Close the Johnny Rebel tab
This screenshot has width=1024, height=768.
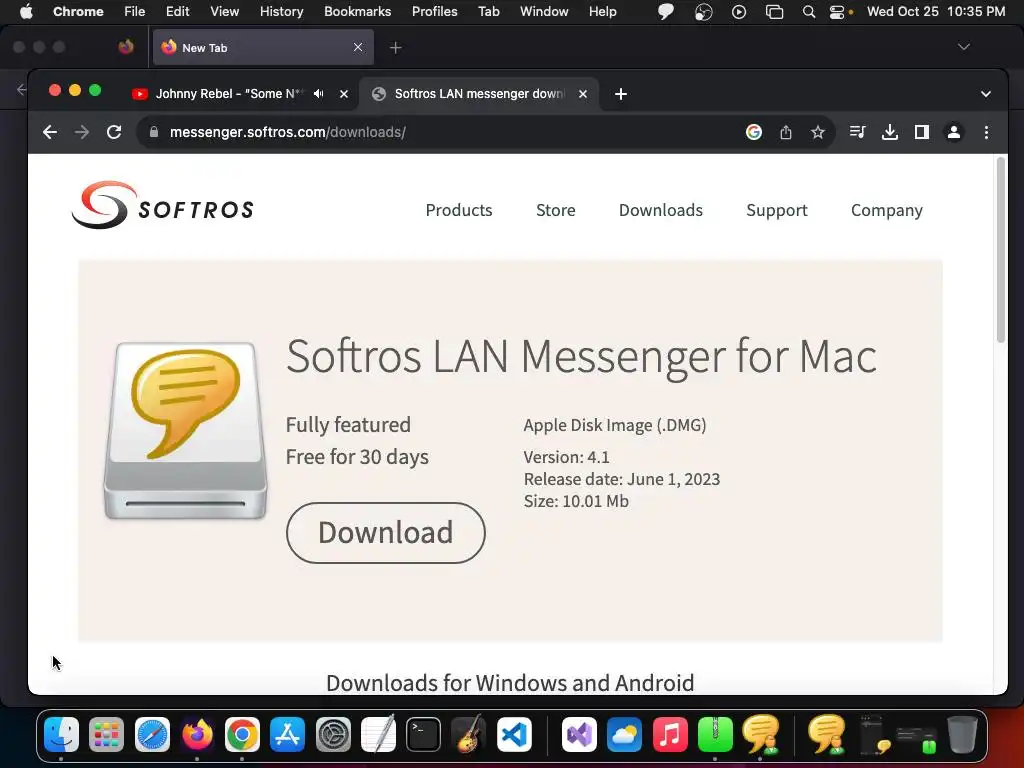click(x=344, y=94)
